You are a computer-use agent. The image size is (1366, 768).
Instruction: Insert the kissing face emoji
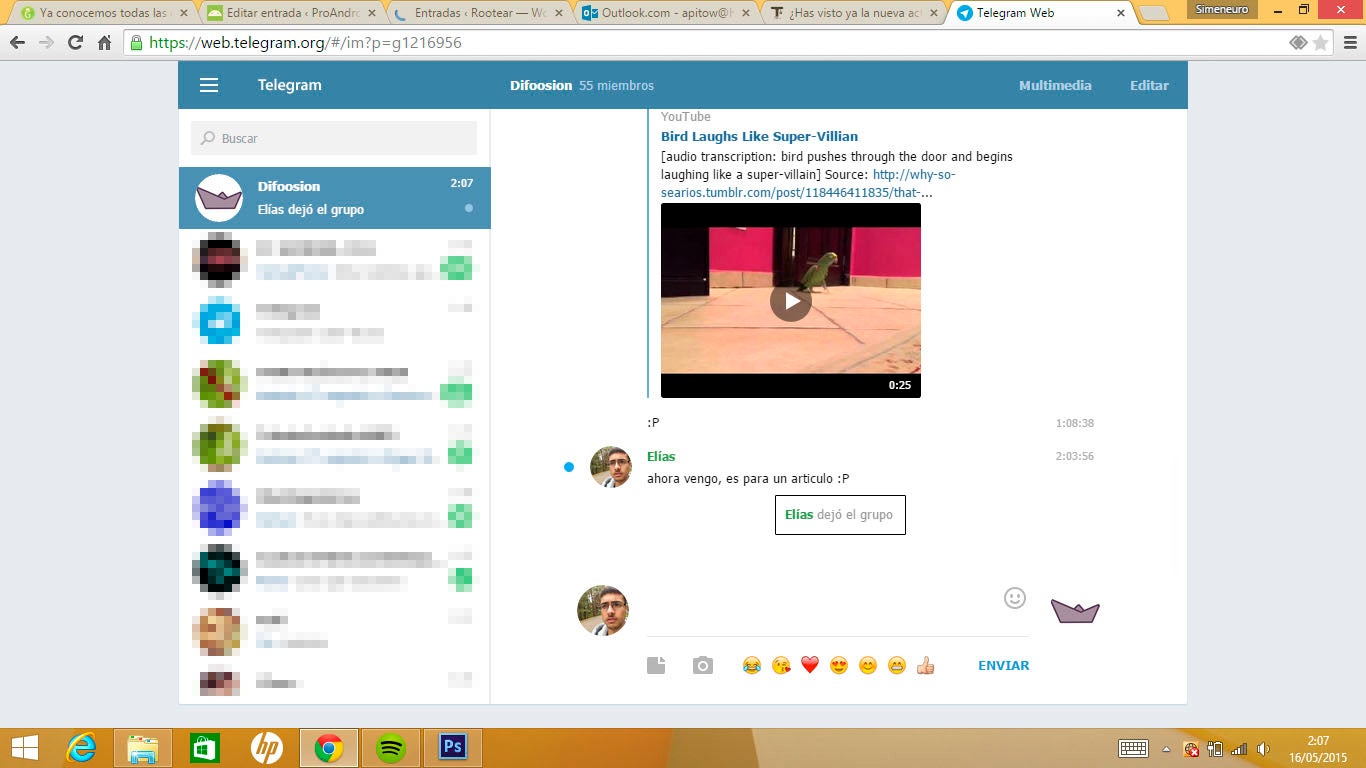(781, 665)
